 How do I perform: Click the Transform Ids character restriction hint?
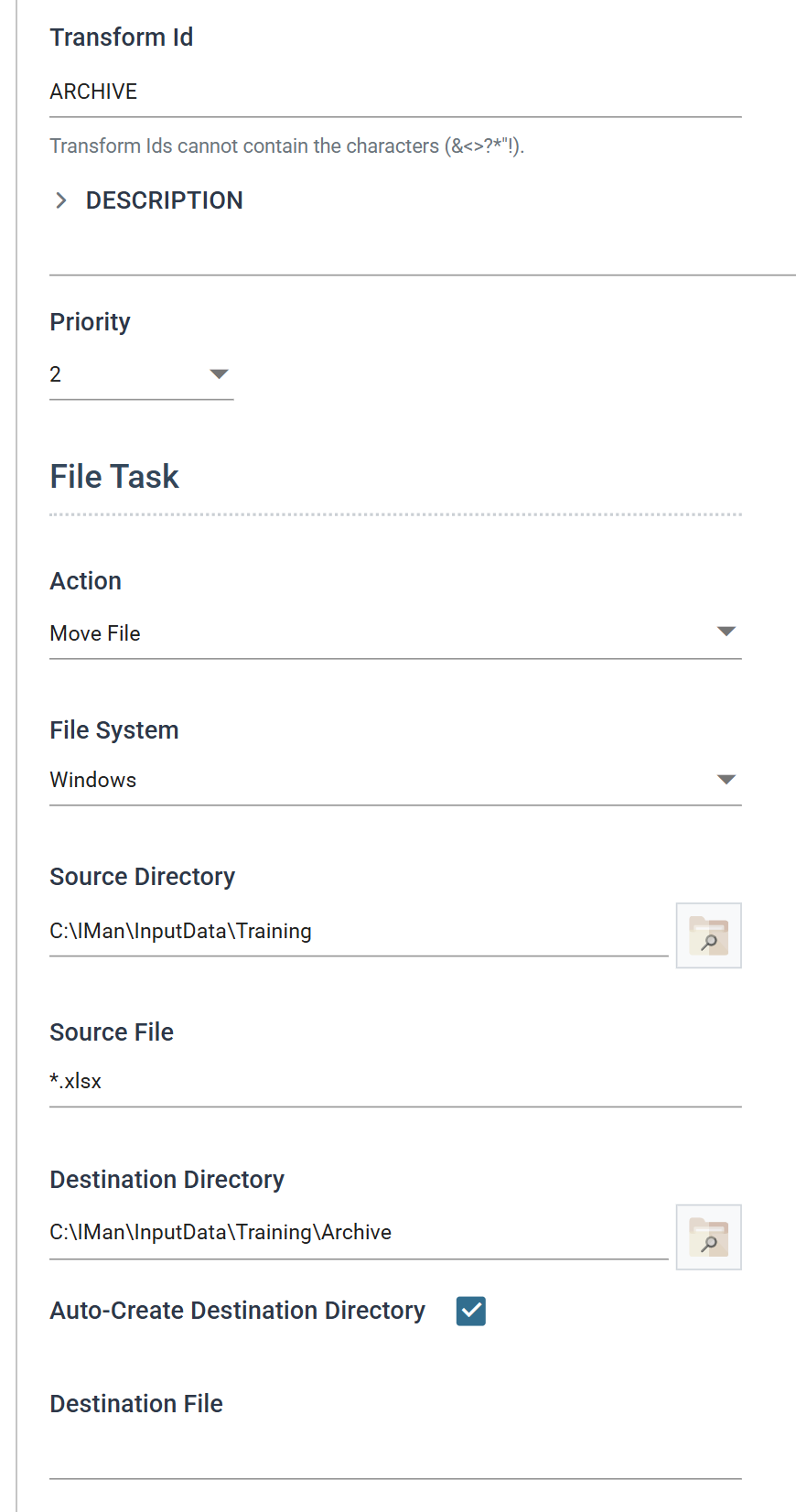(286, 146)
